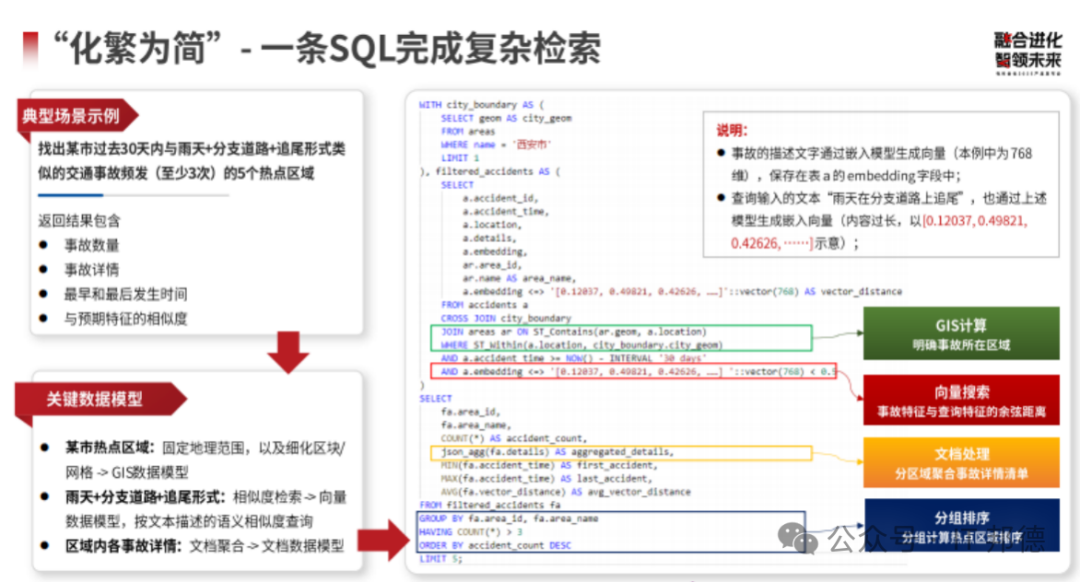Select the "AVG(fa.vector_distance)" code line
The image size is (1080, 582).
[x=566, y=492]
